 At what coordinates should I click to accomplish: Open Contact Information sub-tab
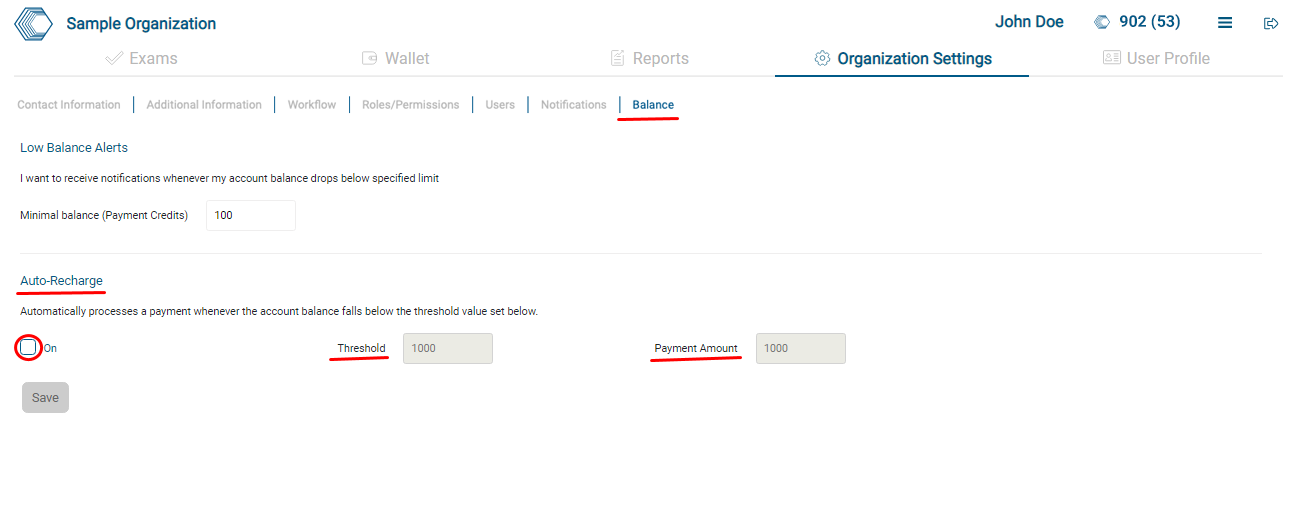point(69,104)
